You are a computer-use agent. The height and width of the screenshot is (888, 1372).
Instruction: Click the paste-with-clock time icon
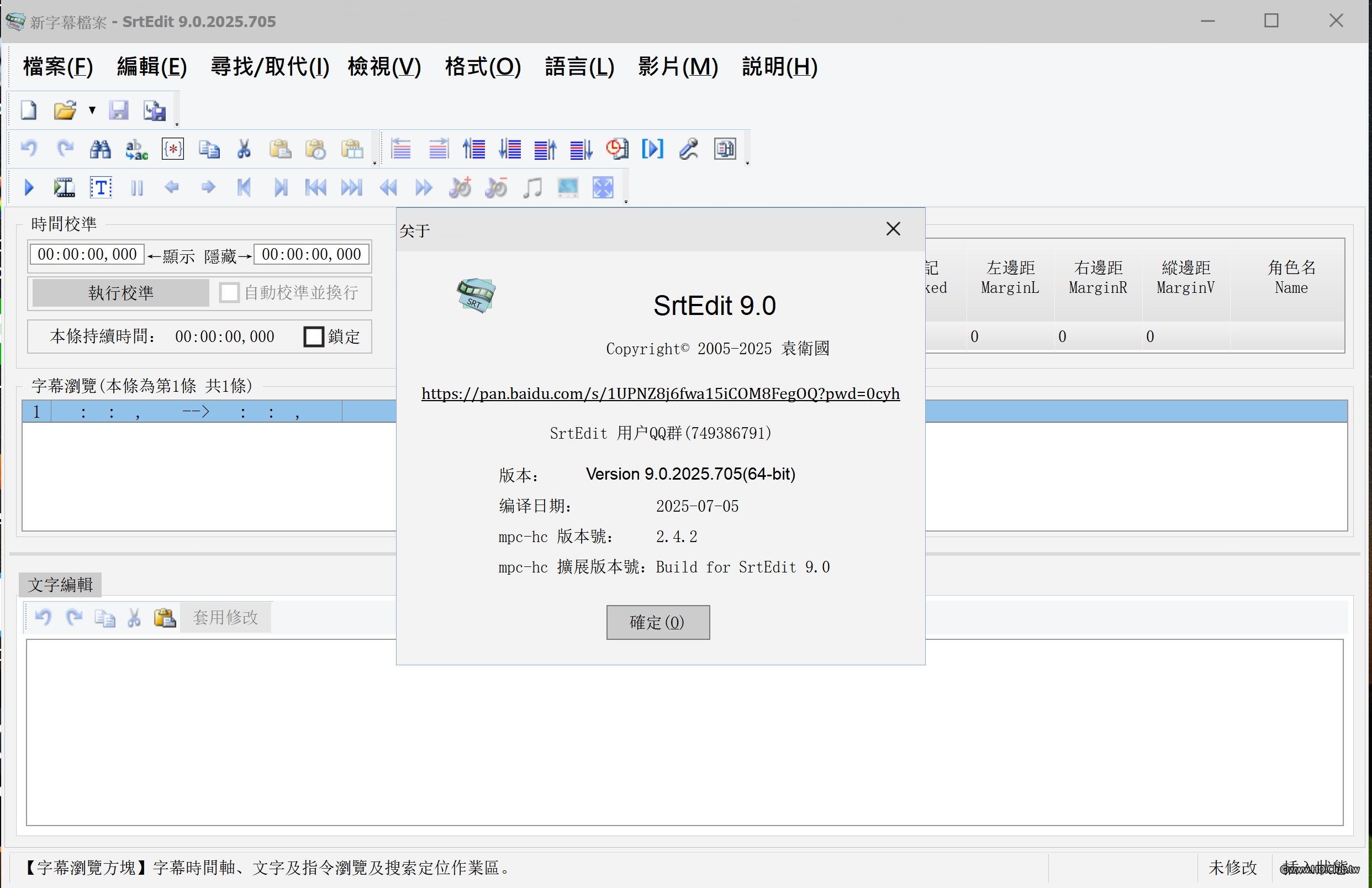316,149
